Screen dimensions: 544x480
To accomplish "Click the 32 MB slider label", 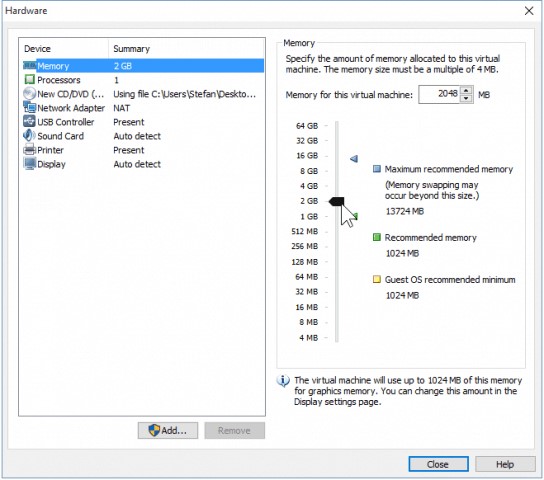I will (307, 292).
